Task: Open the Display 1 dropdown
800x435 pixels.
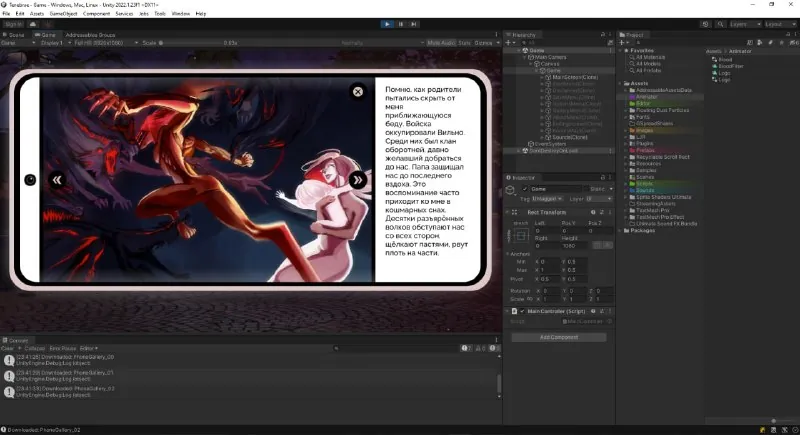Action: point(55,43)
